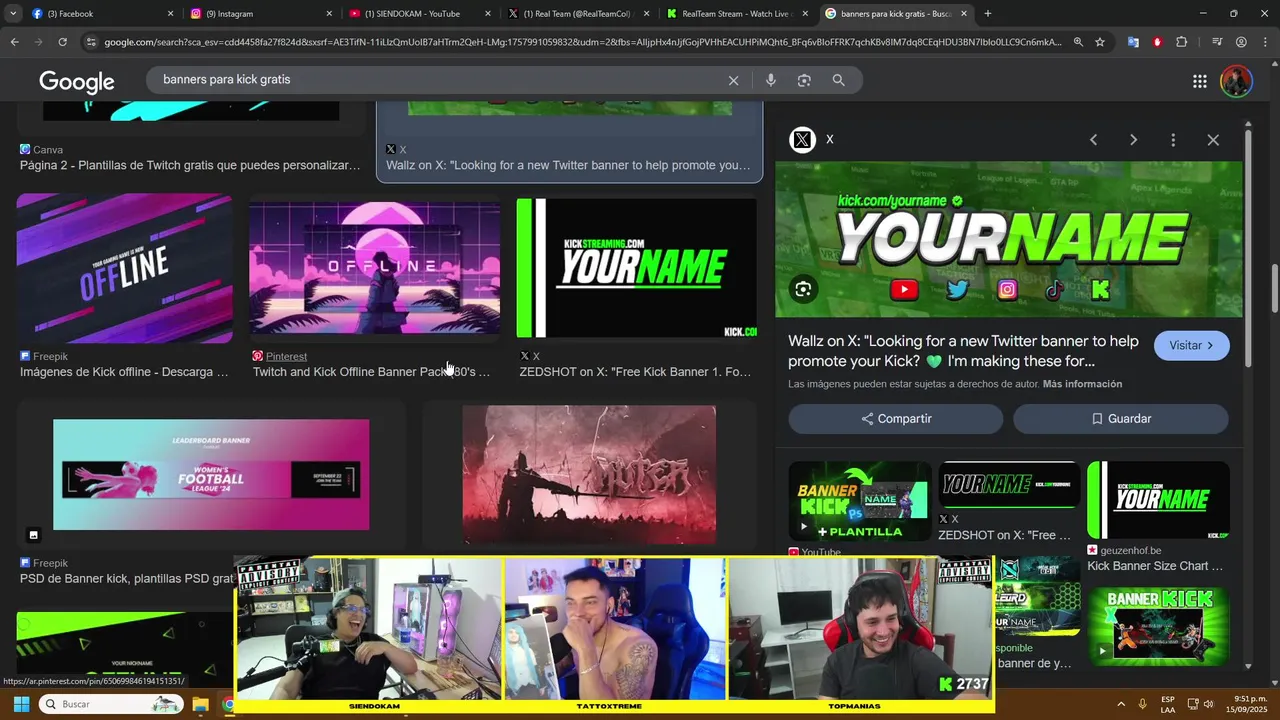Open volume control in system tray

click(1208, 704)
